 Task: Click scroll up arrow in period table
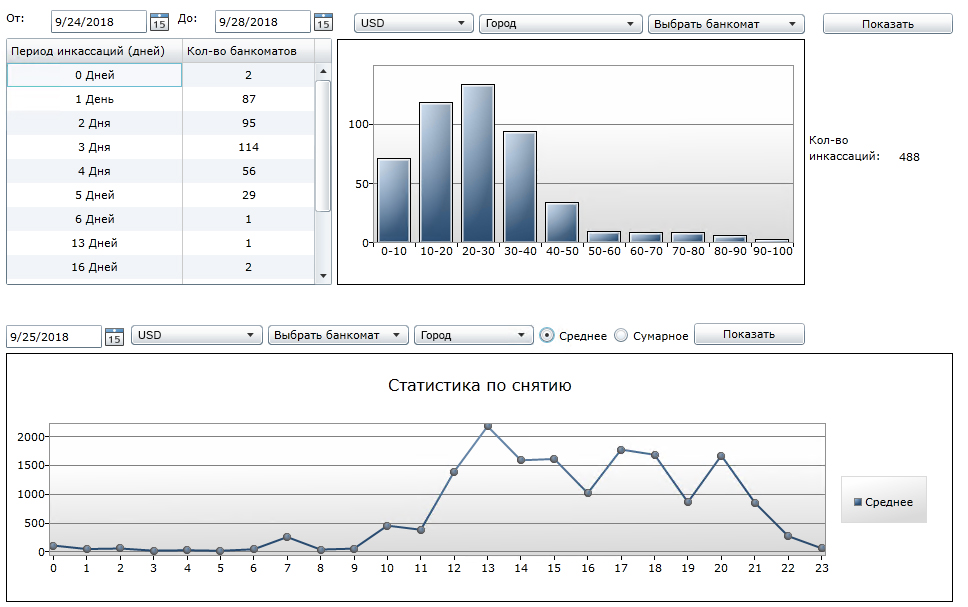[x=322, y=72]
